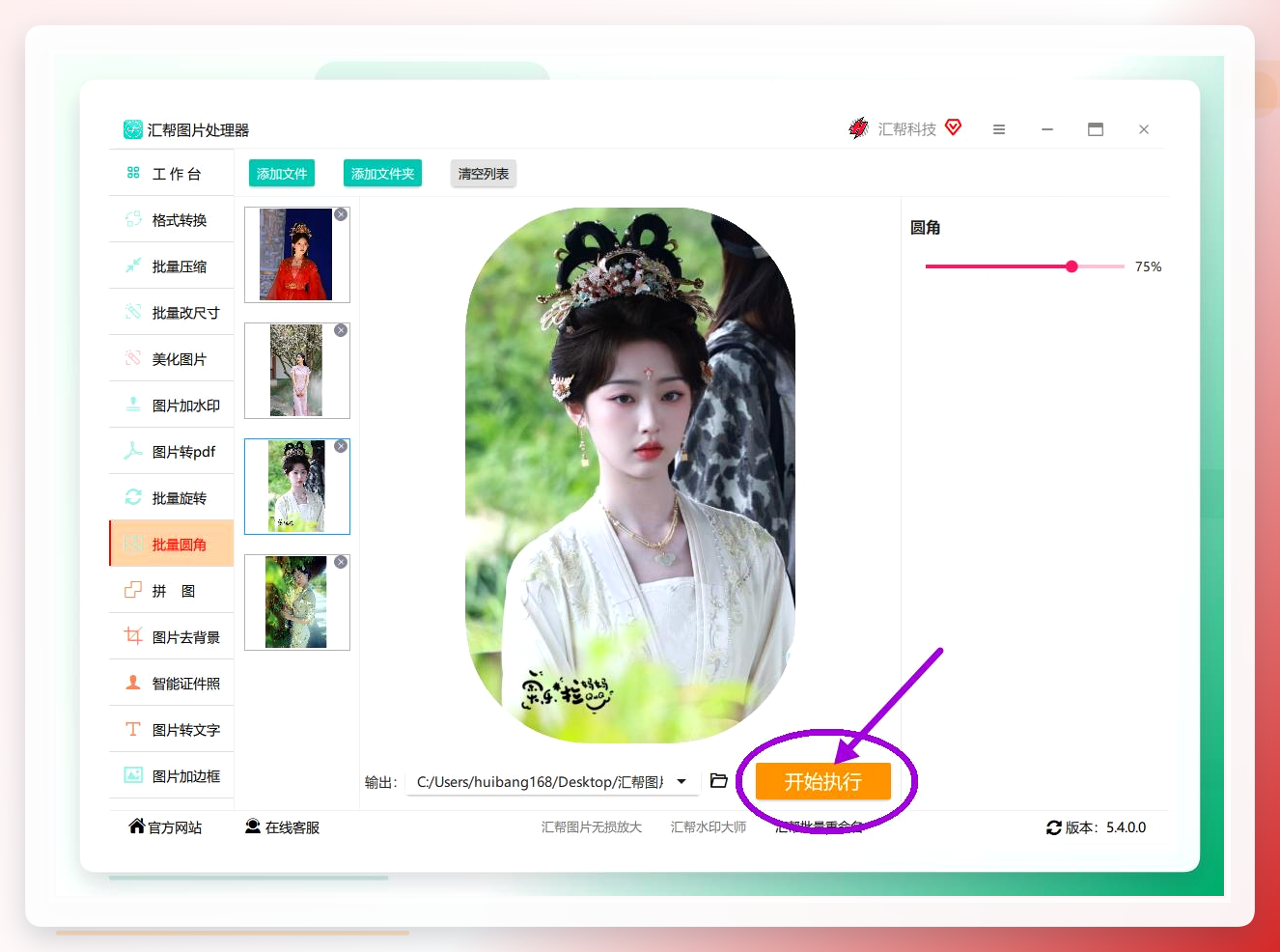Click the red 汇帮科技 logo icon
1280x952 pixels.
pyautogui.click(x=858, y=128)
